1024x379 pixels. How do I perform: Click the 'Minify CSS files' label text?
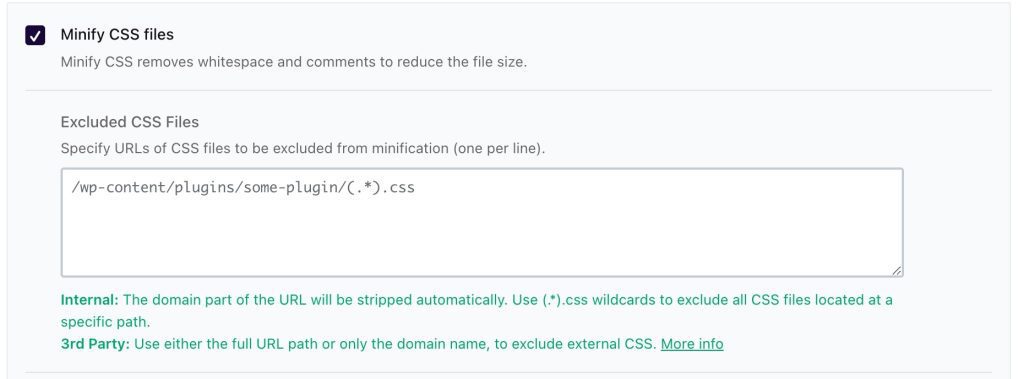[117, 35]
